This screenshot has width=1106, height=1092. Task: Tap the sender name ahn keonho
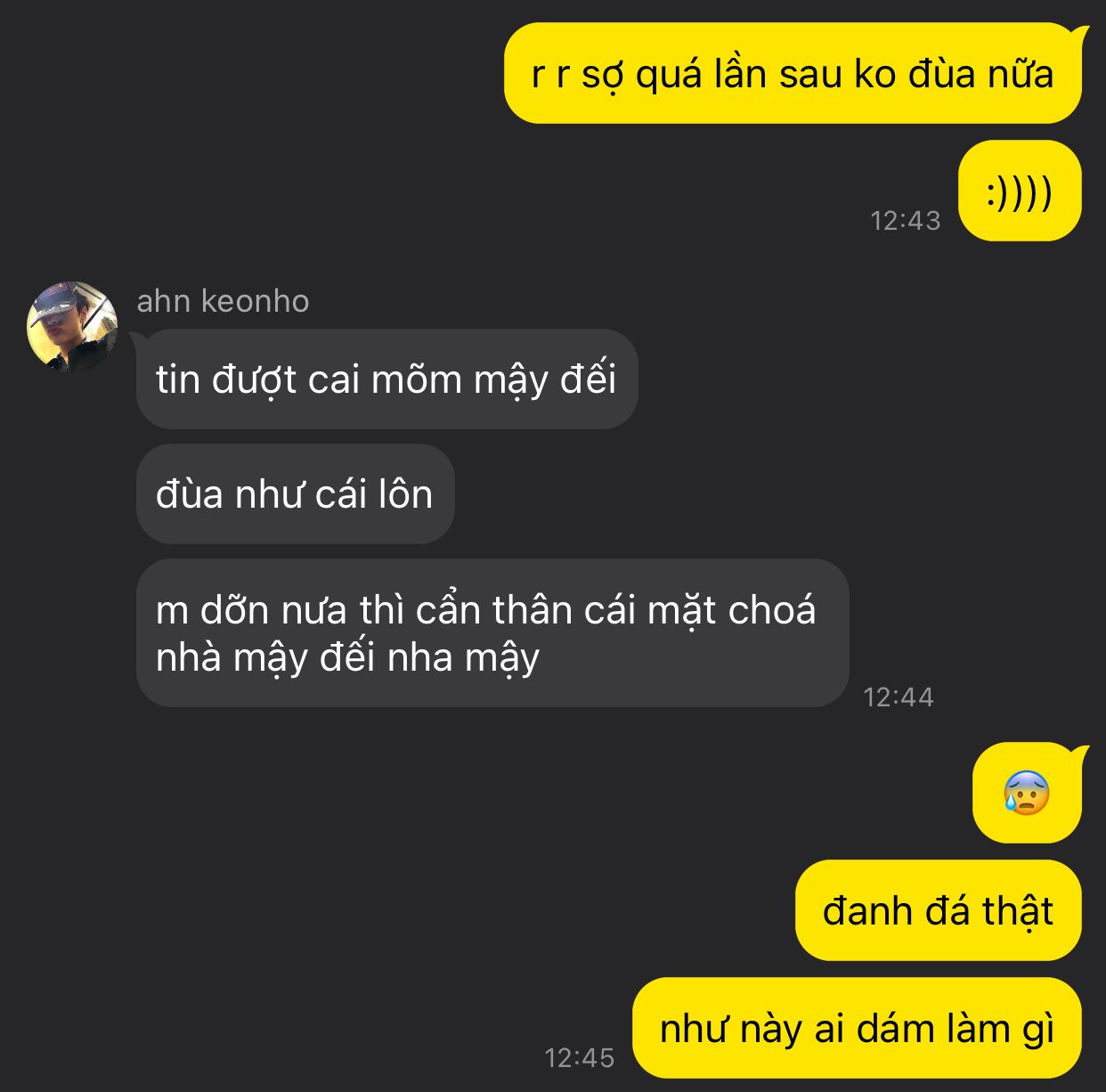[223, 301]
